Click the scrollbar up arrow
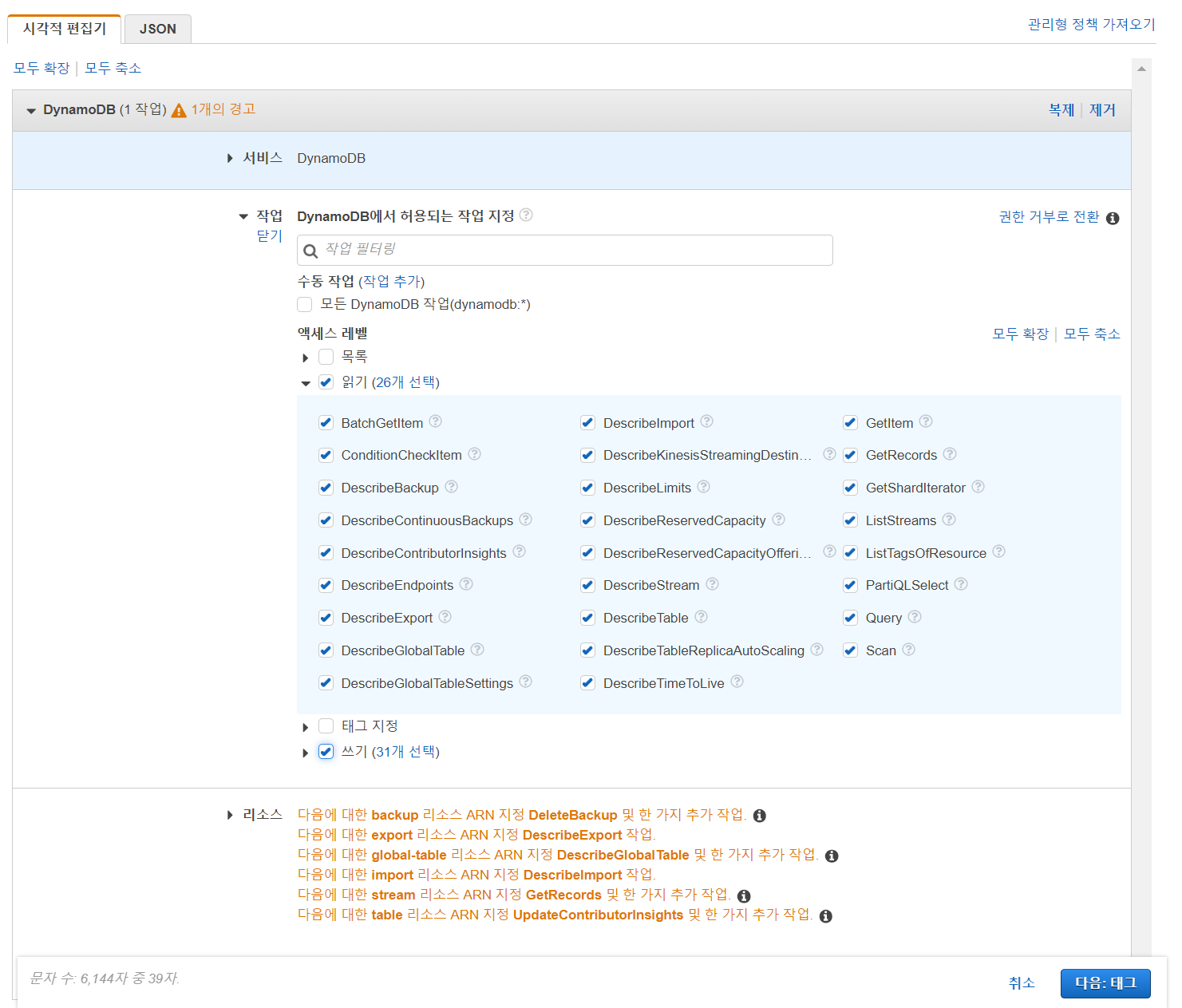Image resolution: width=1182 pixels, height=1008 pixels. point(1141,69)
